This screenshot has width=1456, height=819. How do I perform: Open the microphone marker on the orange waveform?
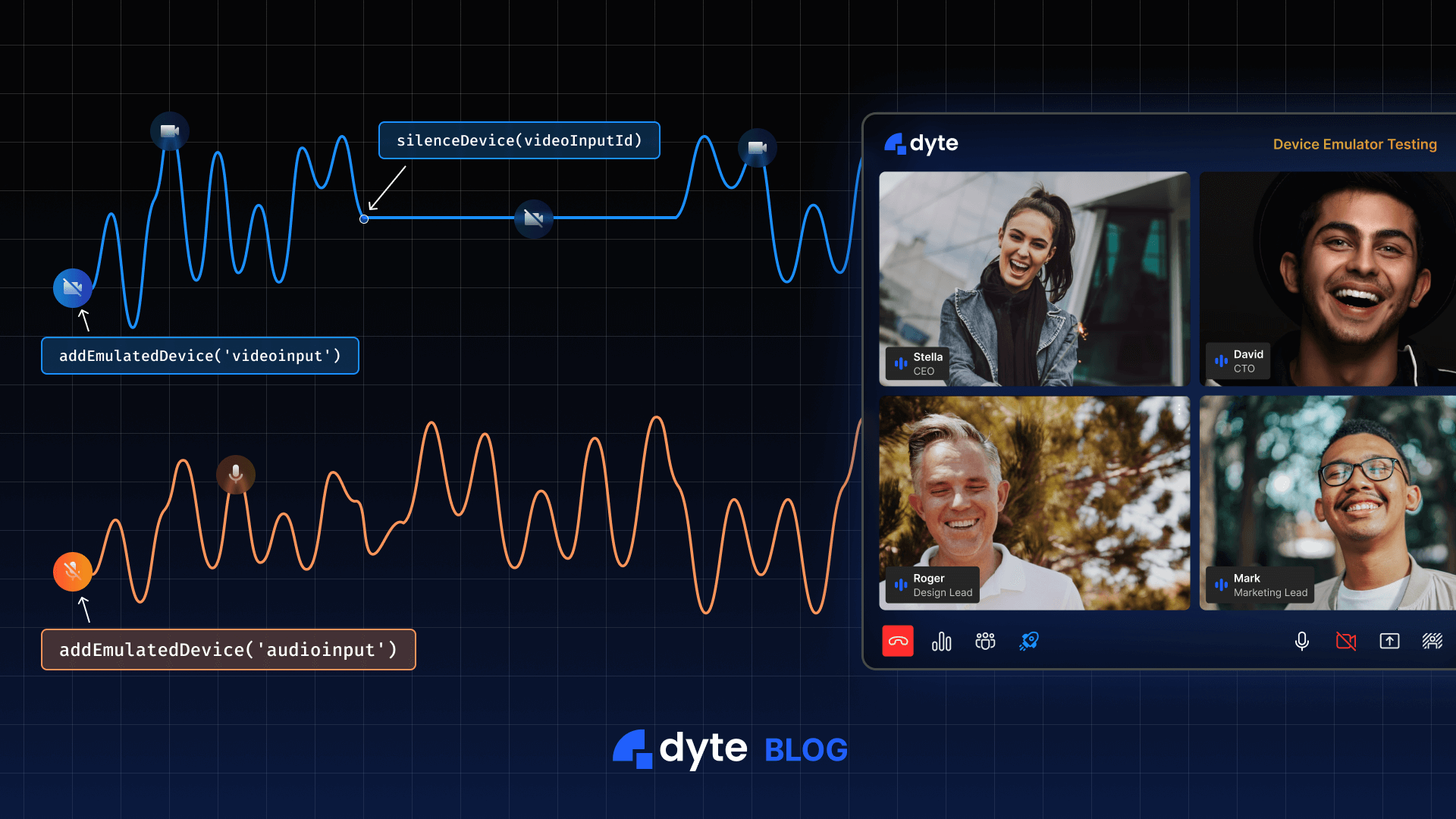point(235,474)
